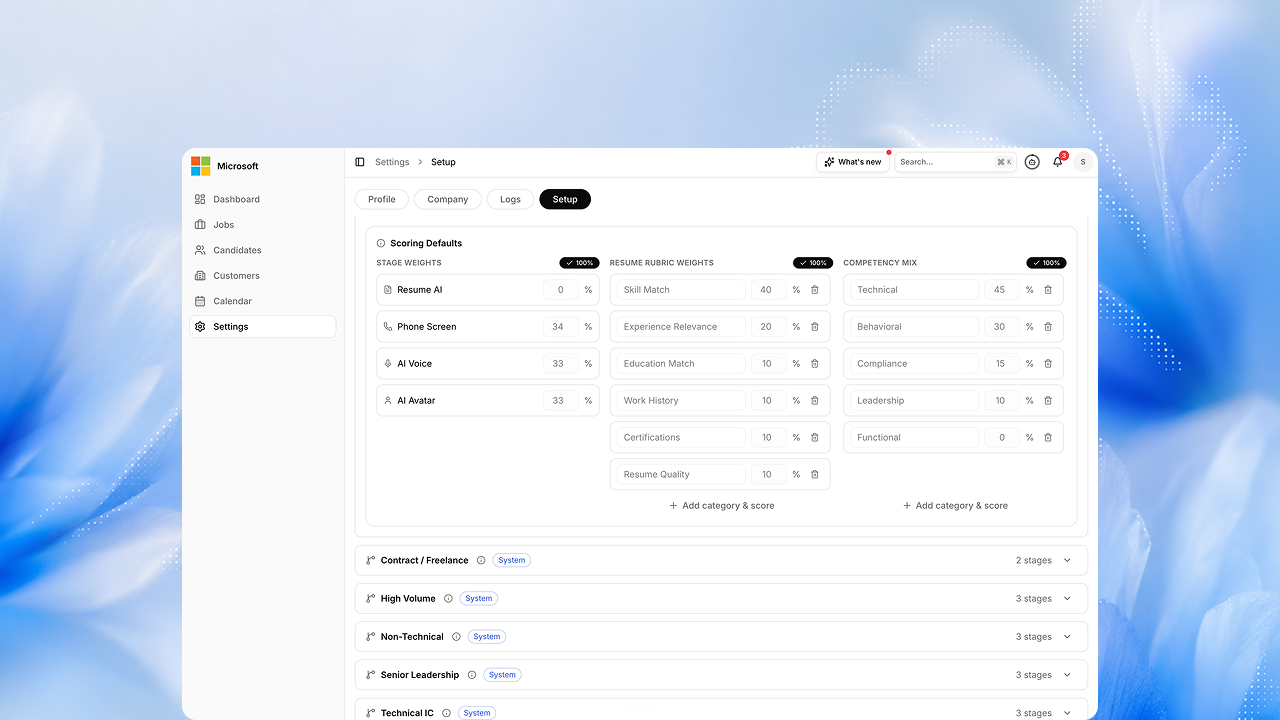Select the Setup tab

(x=565, y=199)
